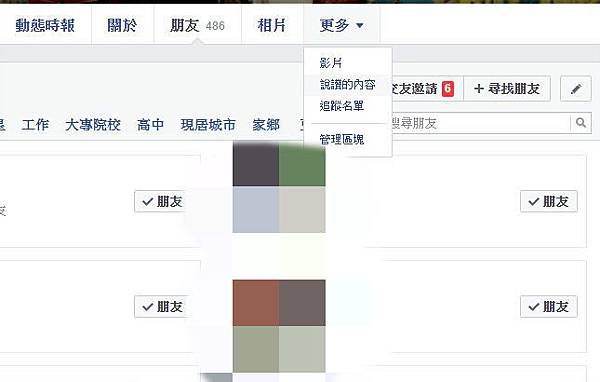600x382 pixels.
Task: Collapse the 更多 dropdown menu
Action: (342, 26)
